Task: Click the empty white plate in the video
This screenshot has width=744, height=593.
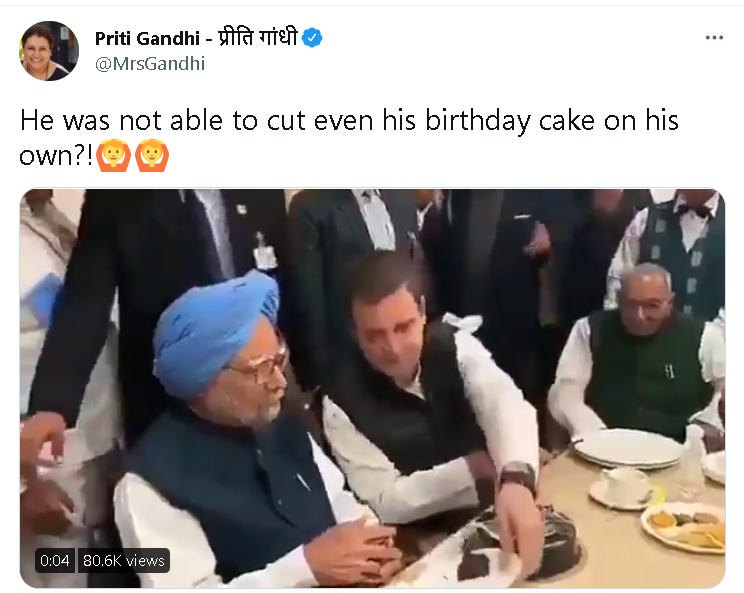Action: 628,446
